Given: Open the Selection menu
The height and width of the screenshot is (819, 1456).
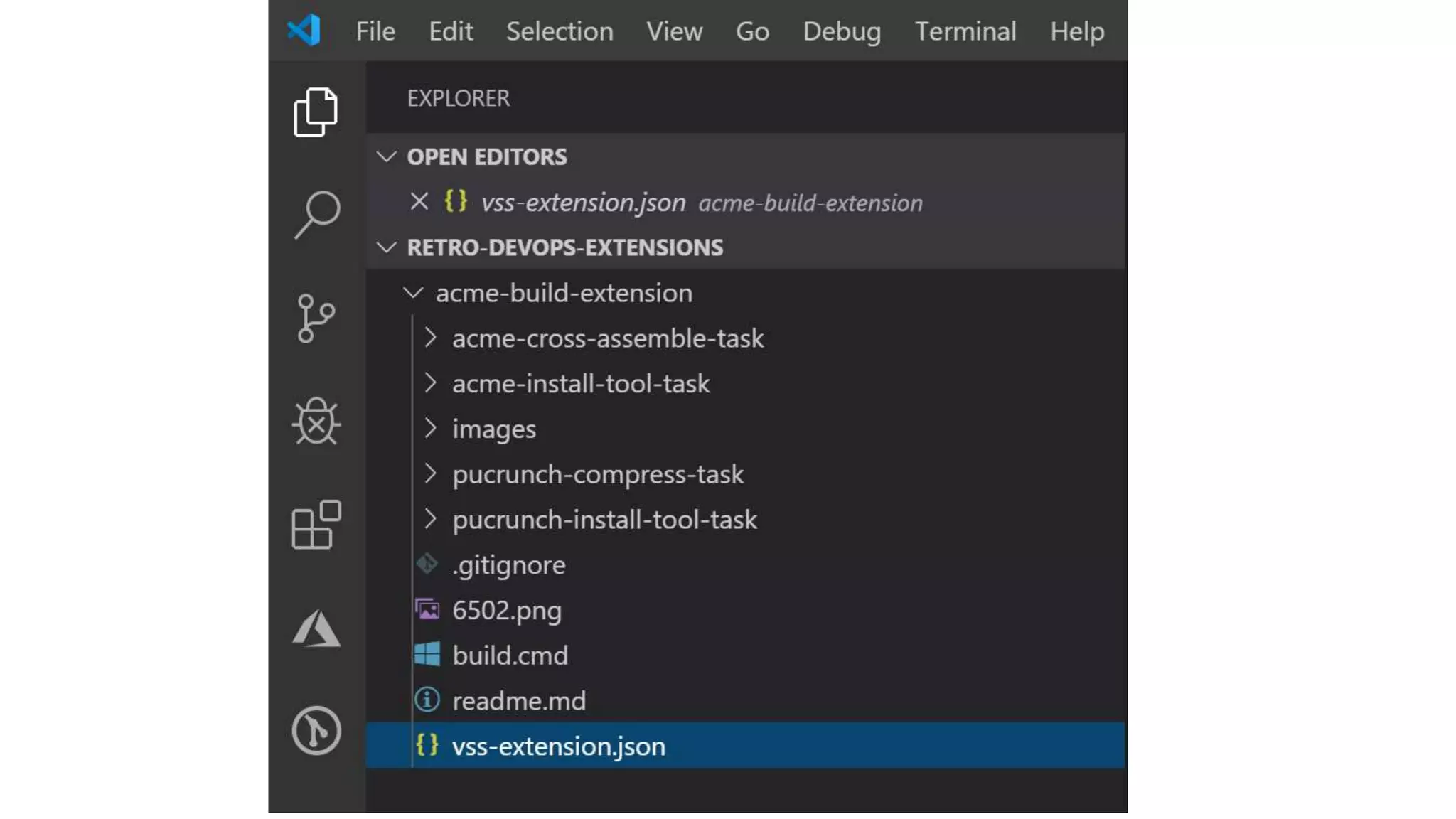Looking at the screenshot, I should 560,31.
